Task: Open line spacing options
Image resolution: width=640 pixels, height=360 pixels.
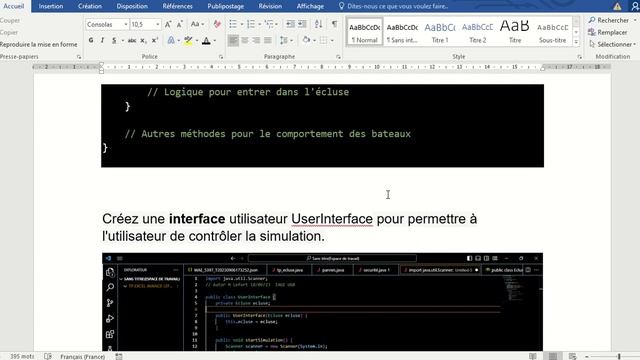Action: pyautogui.click(x=284, y=40)
